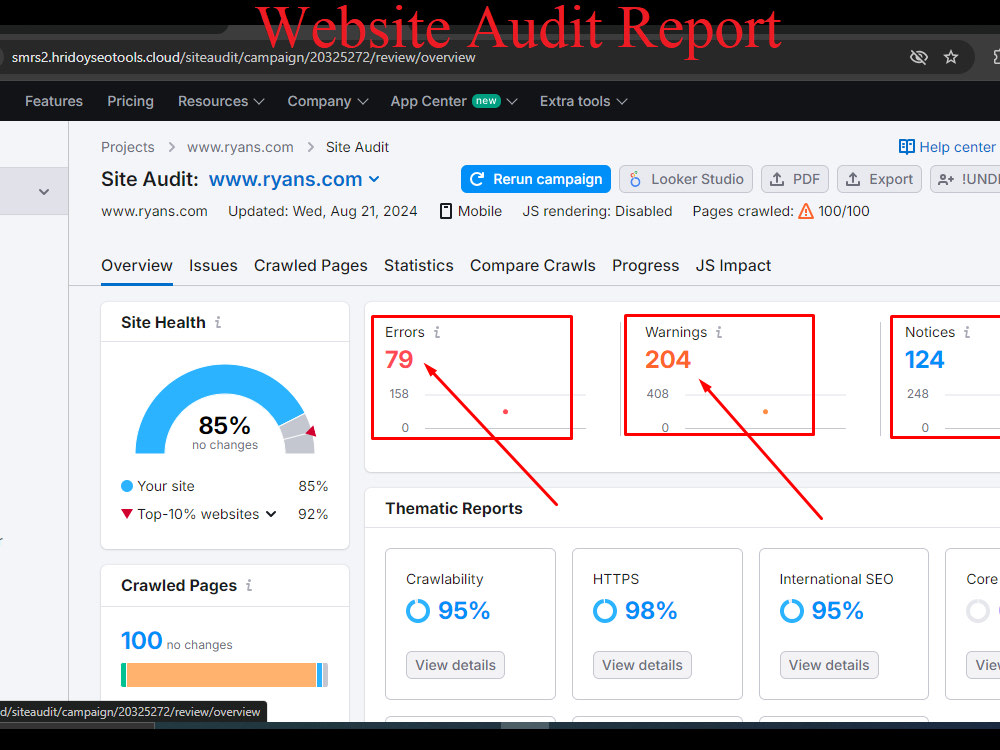Image resolution: width=1000 pixels, height=750 pixels.
Task: Collapse the left sidebar chevron
Action: pos(43,191)
